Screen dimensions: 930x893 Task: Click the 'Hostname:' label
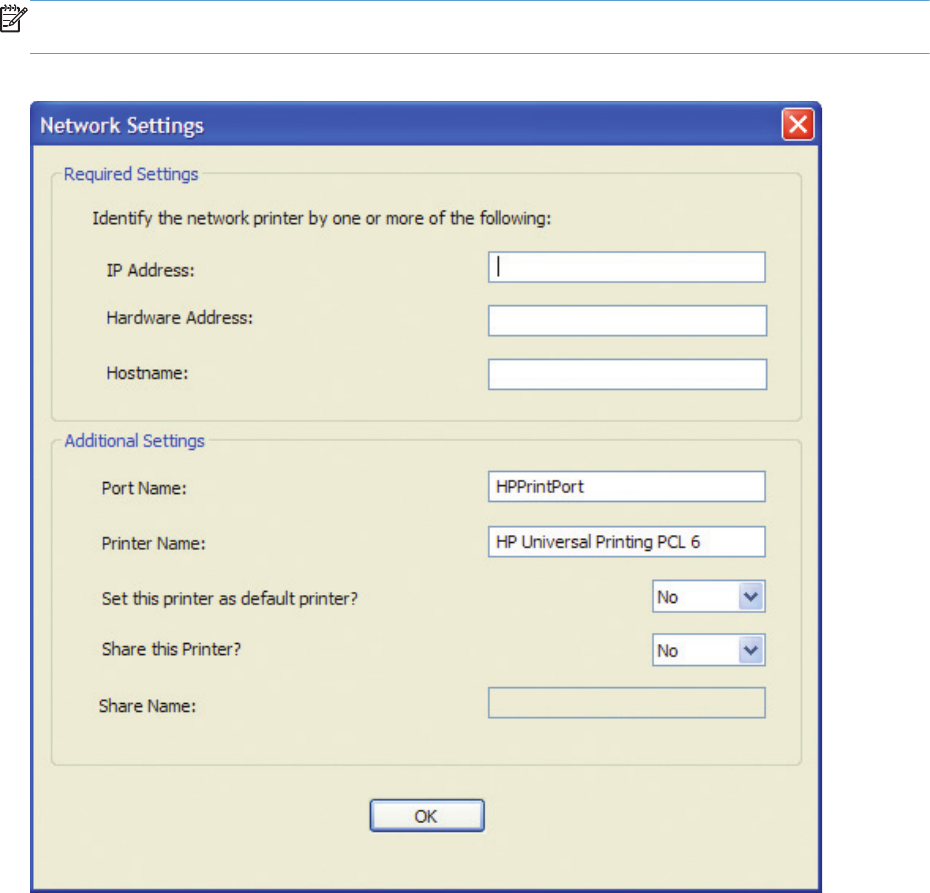(x=147, y=373)
